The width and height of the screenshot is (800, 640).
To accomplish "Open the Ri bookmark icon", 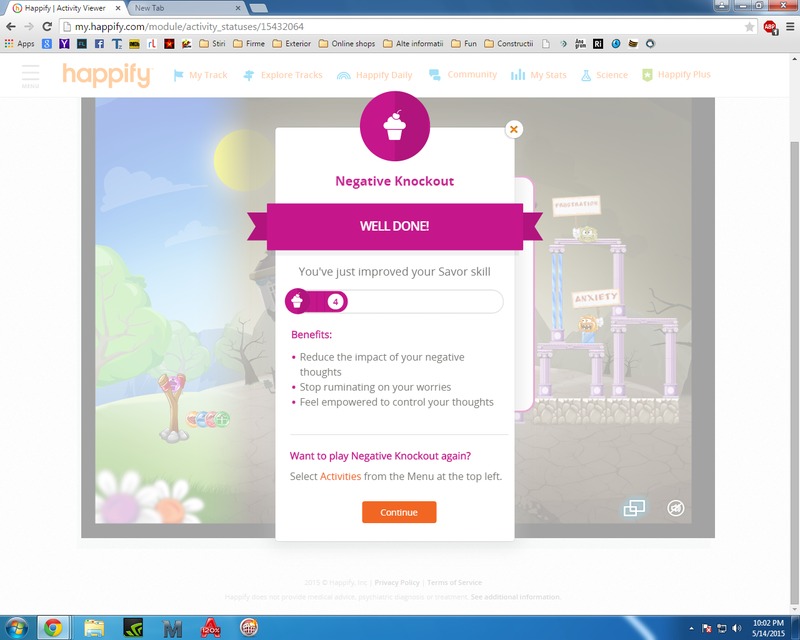I will pyautogui.click(x=598, y=44).
